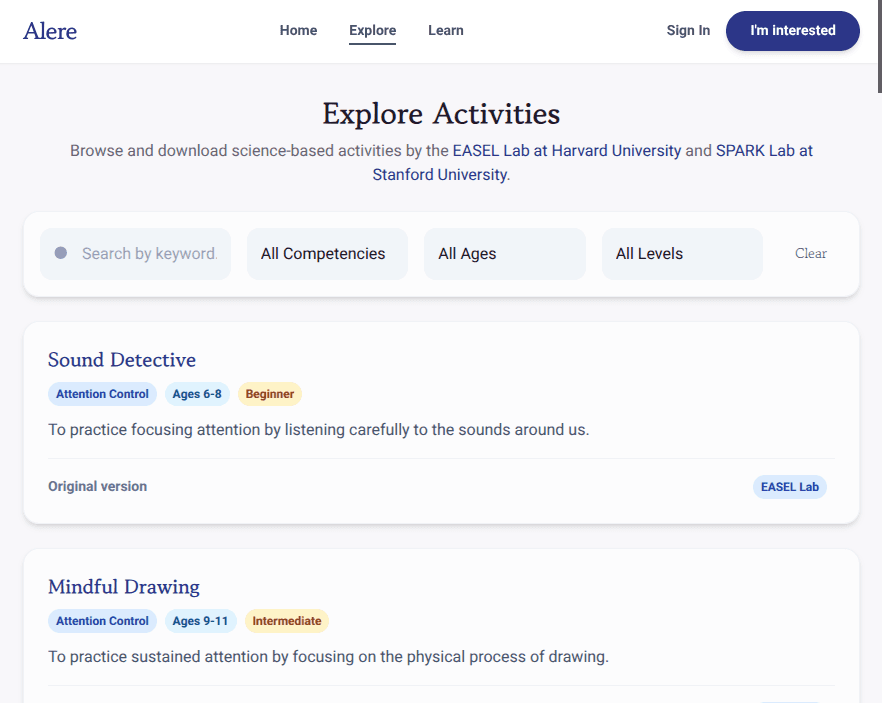Viewport: 882px width, 703px height.
Task: Expand the All Ages dropdown
Action: [505, 254]
